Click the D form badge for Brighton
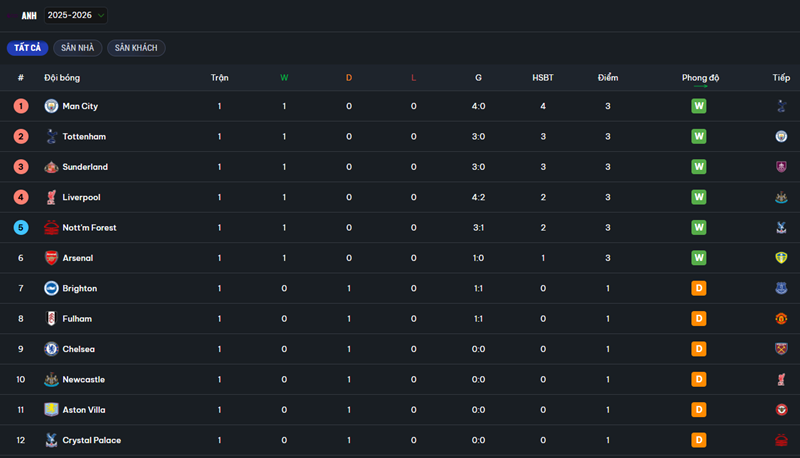This screenshot has width=800, height=458. coord(698,288)
